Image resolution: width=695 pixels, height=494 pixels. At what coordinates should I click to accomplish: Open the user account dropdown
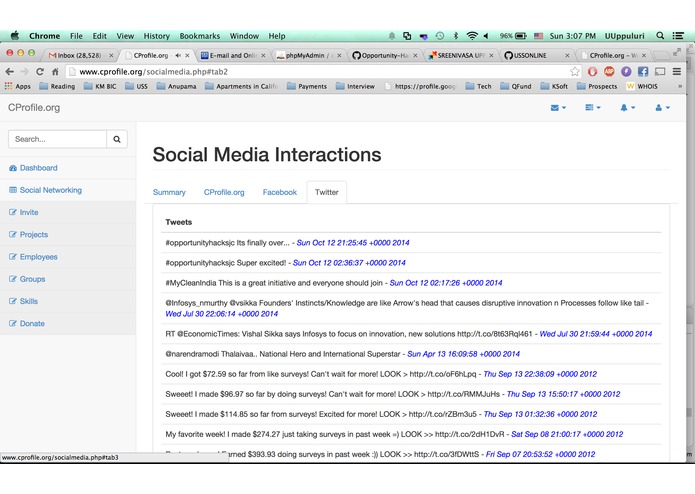coord(662,108)
